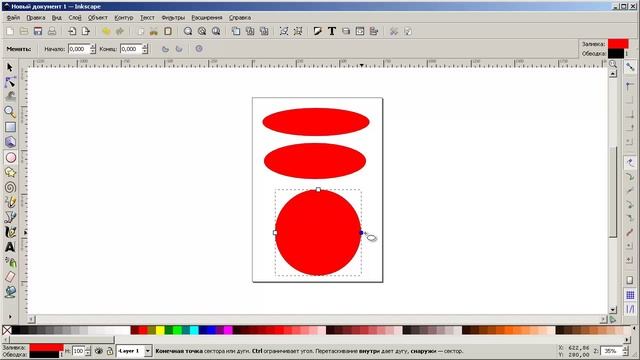Click the Конец value stepper arrows
Screen dimensions: 640x360
(x=145, y=49)
